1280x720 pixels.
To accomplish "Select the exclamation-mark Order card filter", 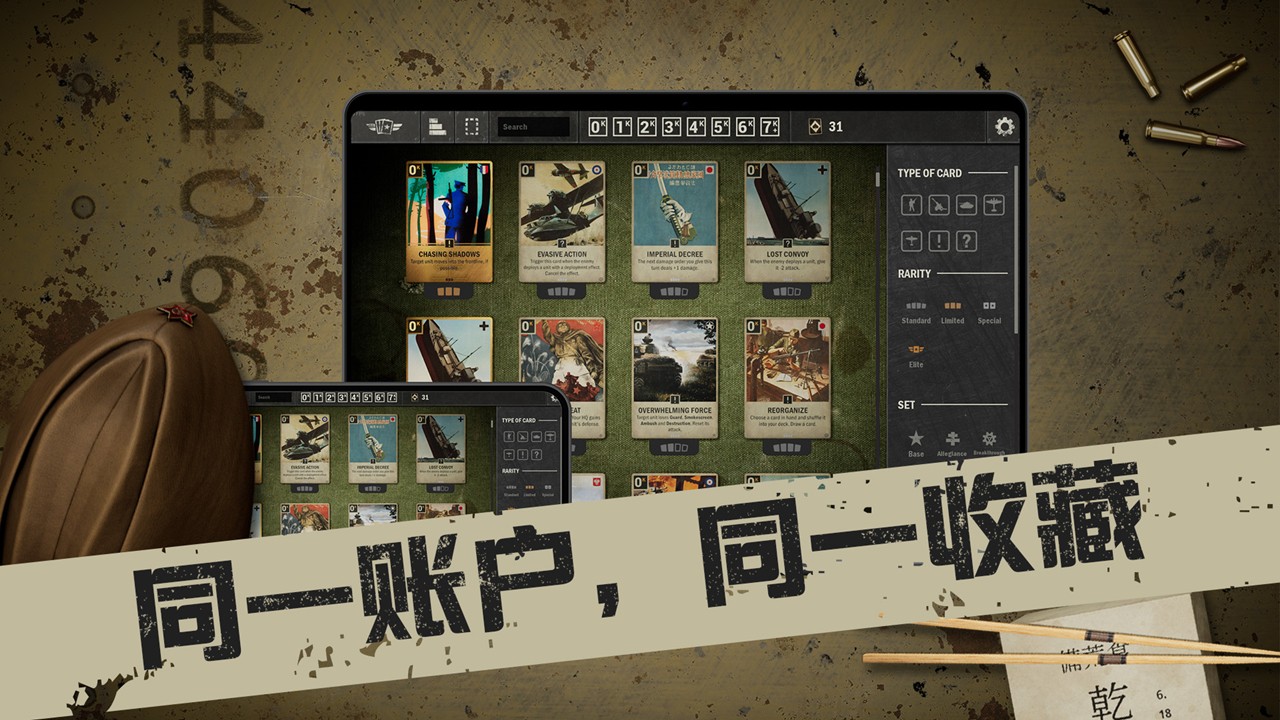I will tap(939, 240).
